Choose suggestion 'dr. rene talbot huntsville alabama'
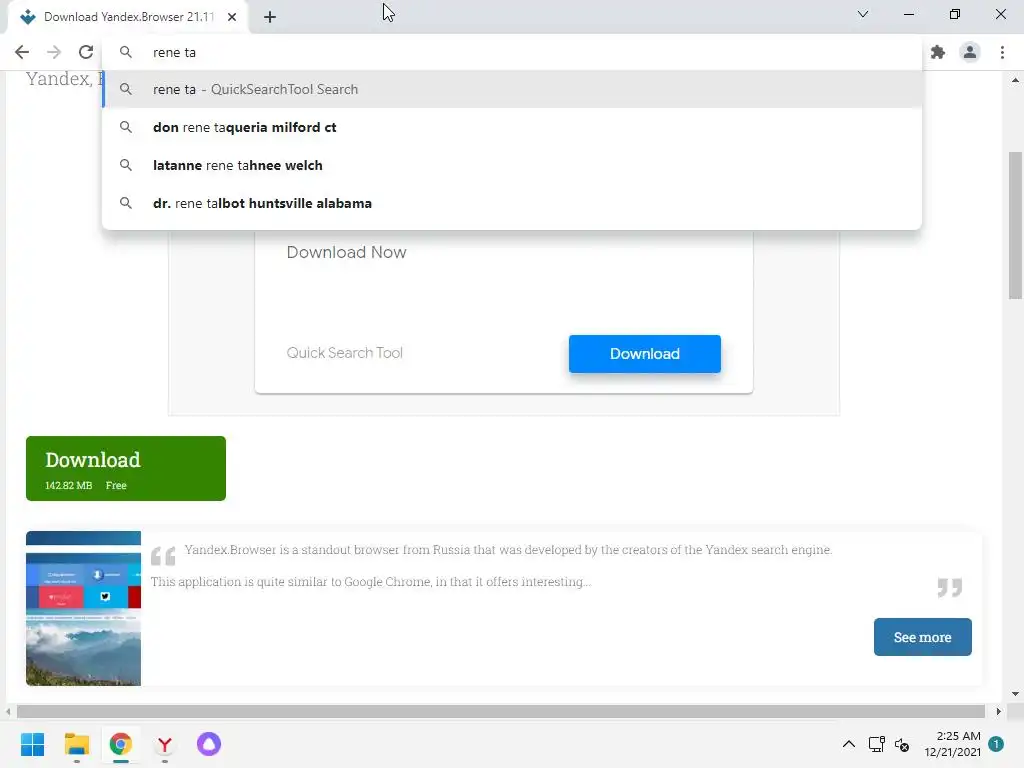 click(512, 203)
